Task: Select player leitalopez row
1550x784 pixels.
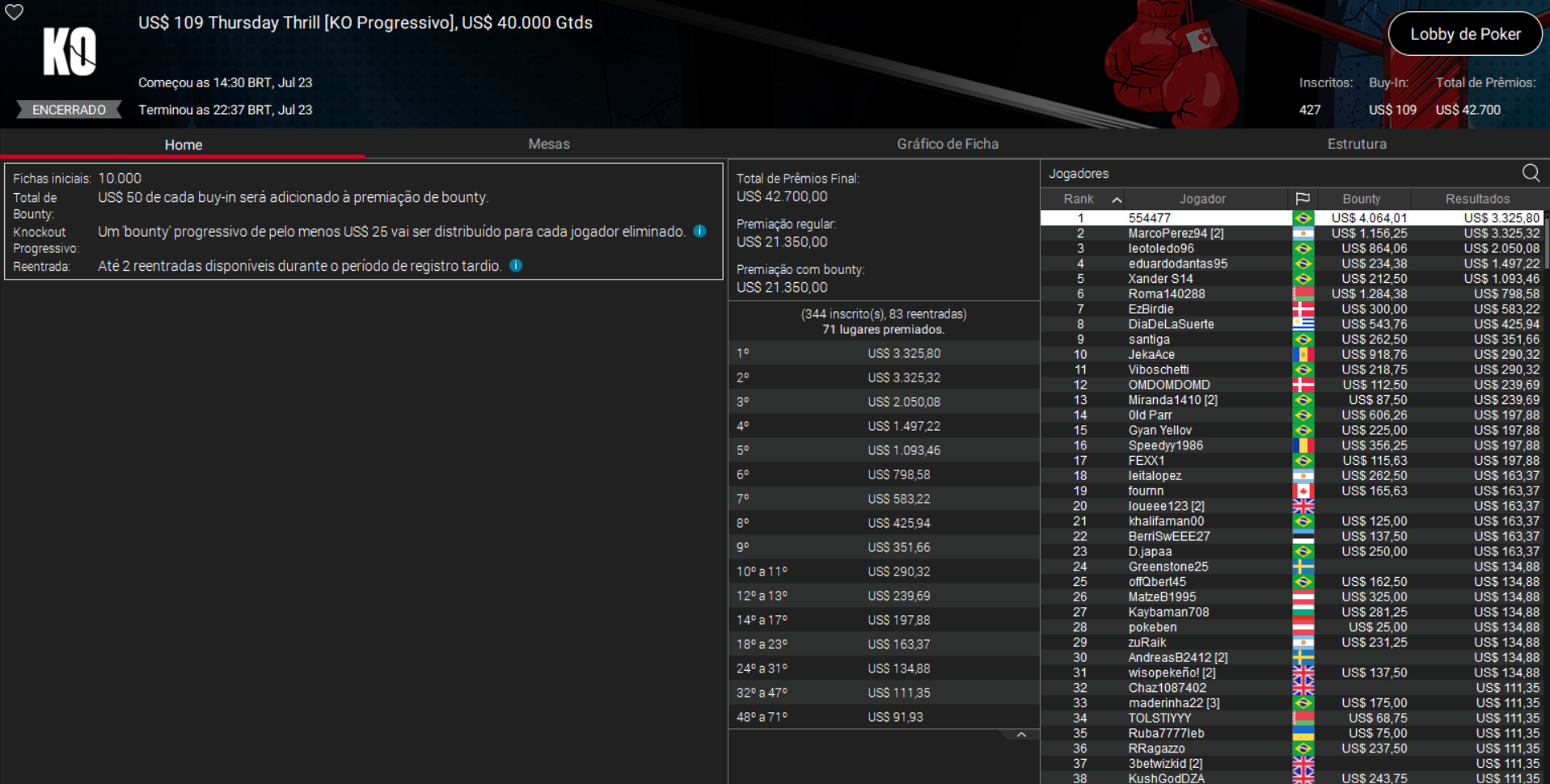Action: (x=1291, y=476)
